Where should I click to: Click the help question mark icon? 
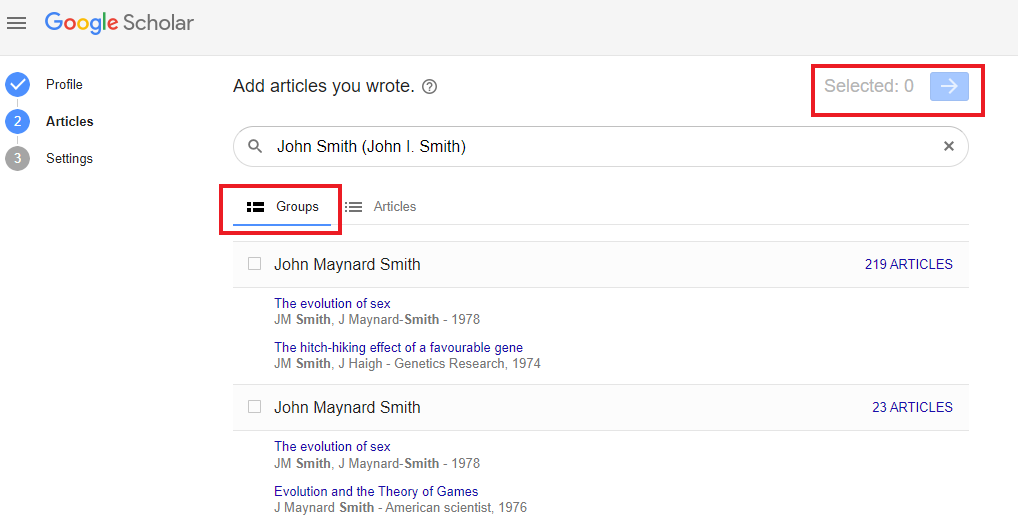[429, 86]
